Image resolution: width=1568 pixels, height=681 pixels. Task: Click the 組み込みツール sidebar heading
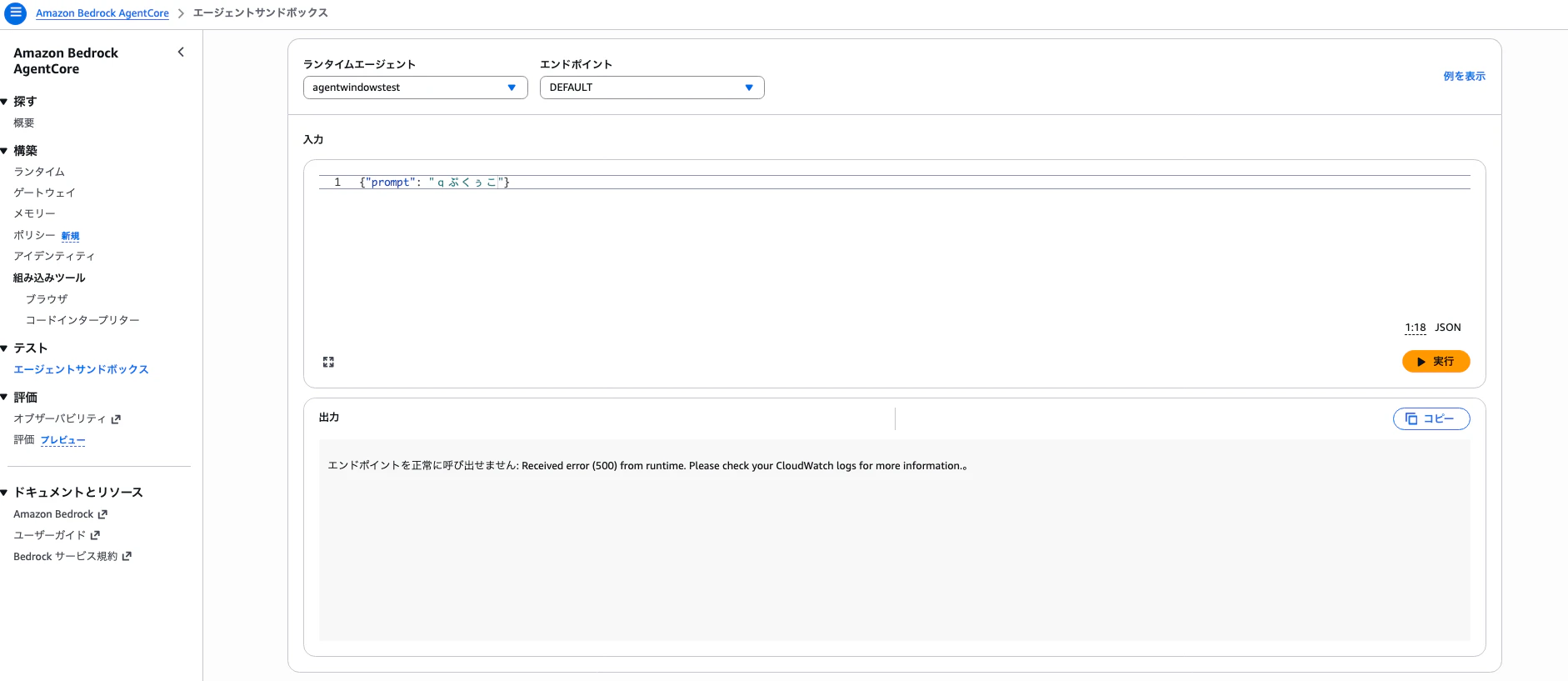(x=49, y=278)
